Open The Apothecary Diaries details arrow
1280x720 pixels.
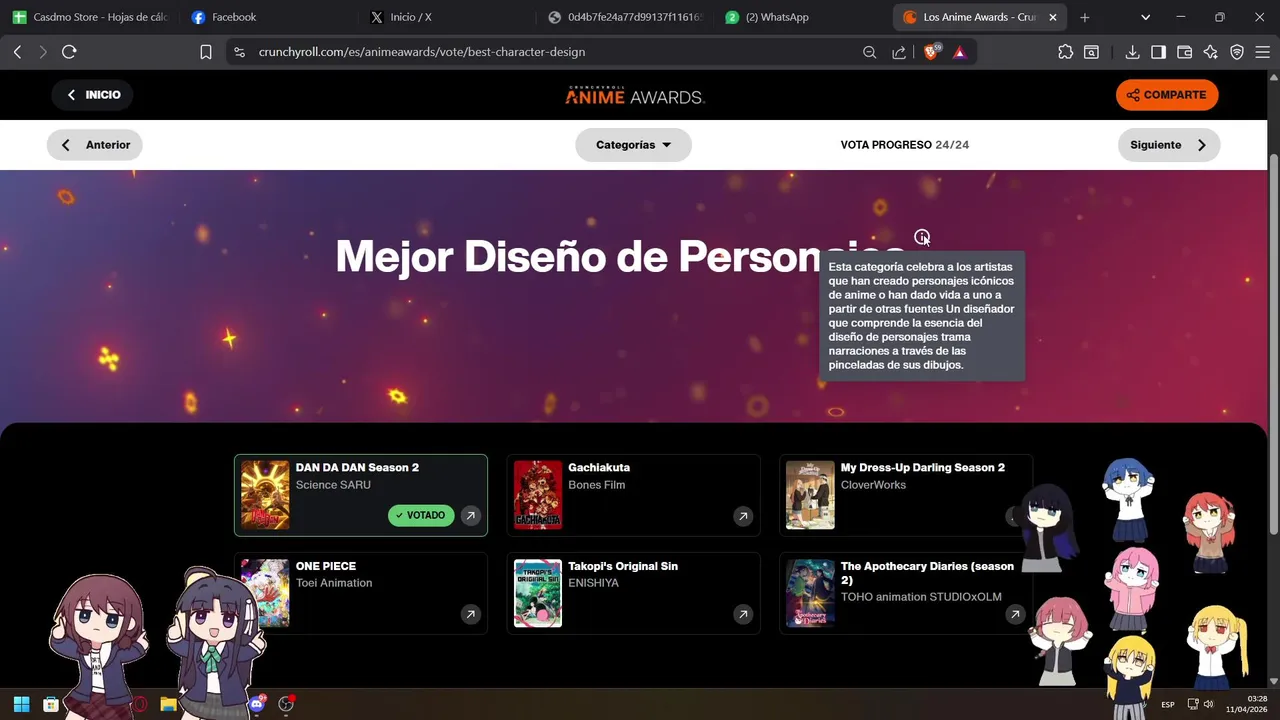pyautogui.click(x=1015, y=614)
